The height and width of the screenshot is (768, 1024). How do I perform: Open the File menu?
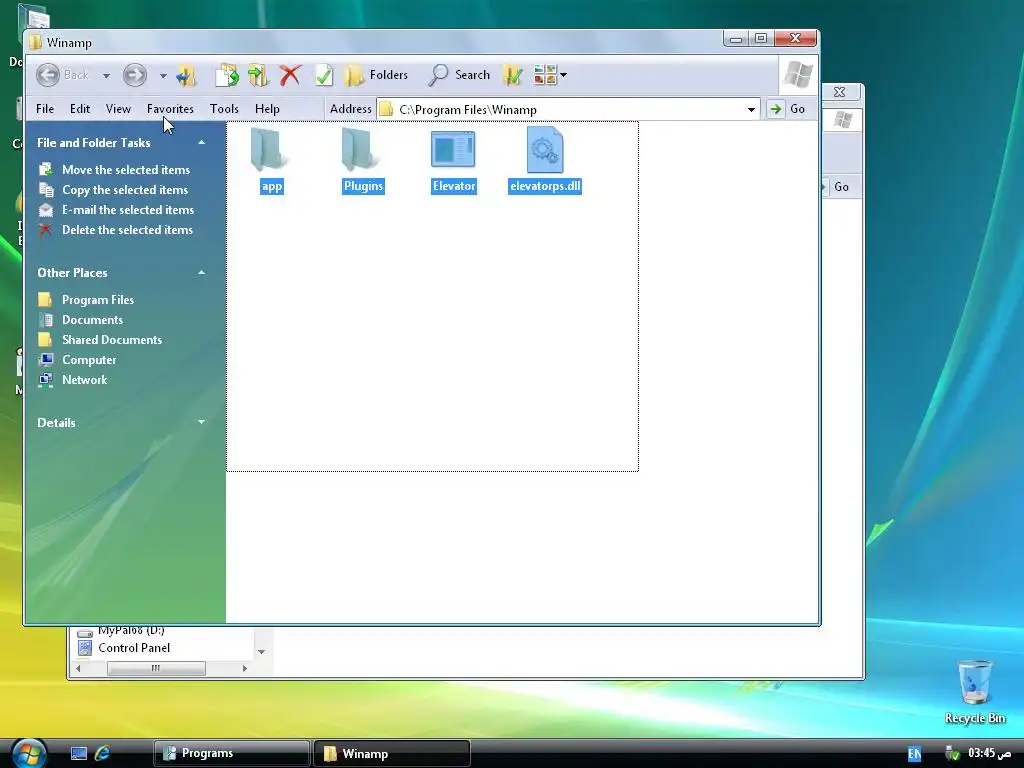tap(45, 109)
